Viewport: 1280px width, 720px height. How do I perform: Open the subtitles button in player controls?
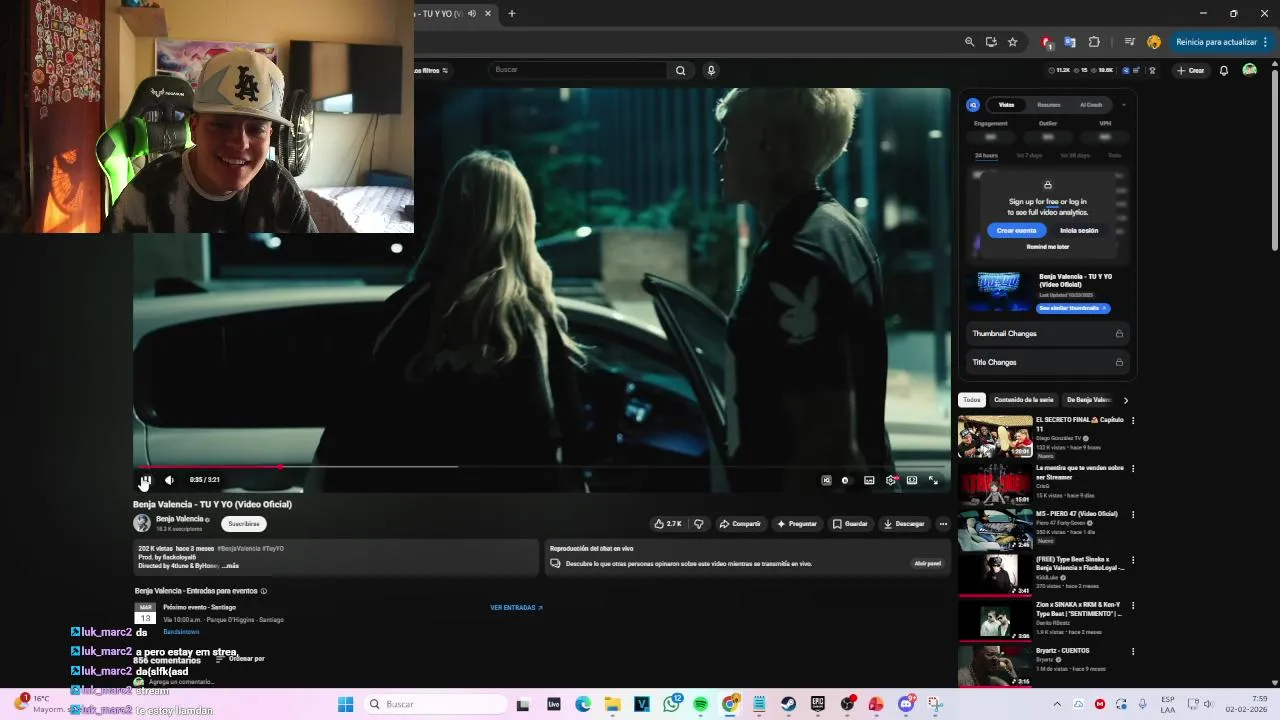[869, 480]
